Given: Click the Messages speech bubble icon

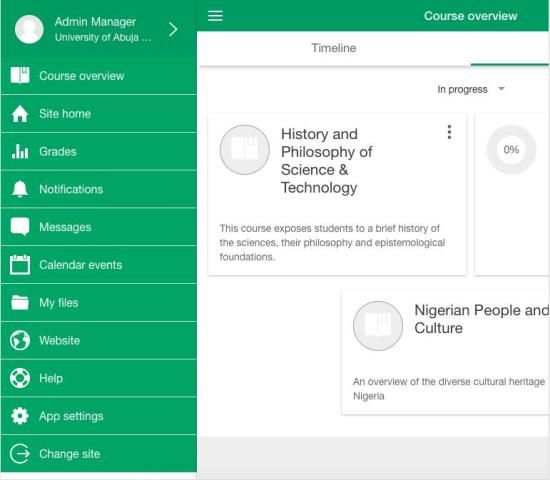Looking at the screenshot, I should pyautogui.click(x=20, y=227).
